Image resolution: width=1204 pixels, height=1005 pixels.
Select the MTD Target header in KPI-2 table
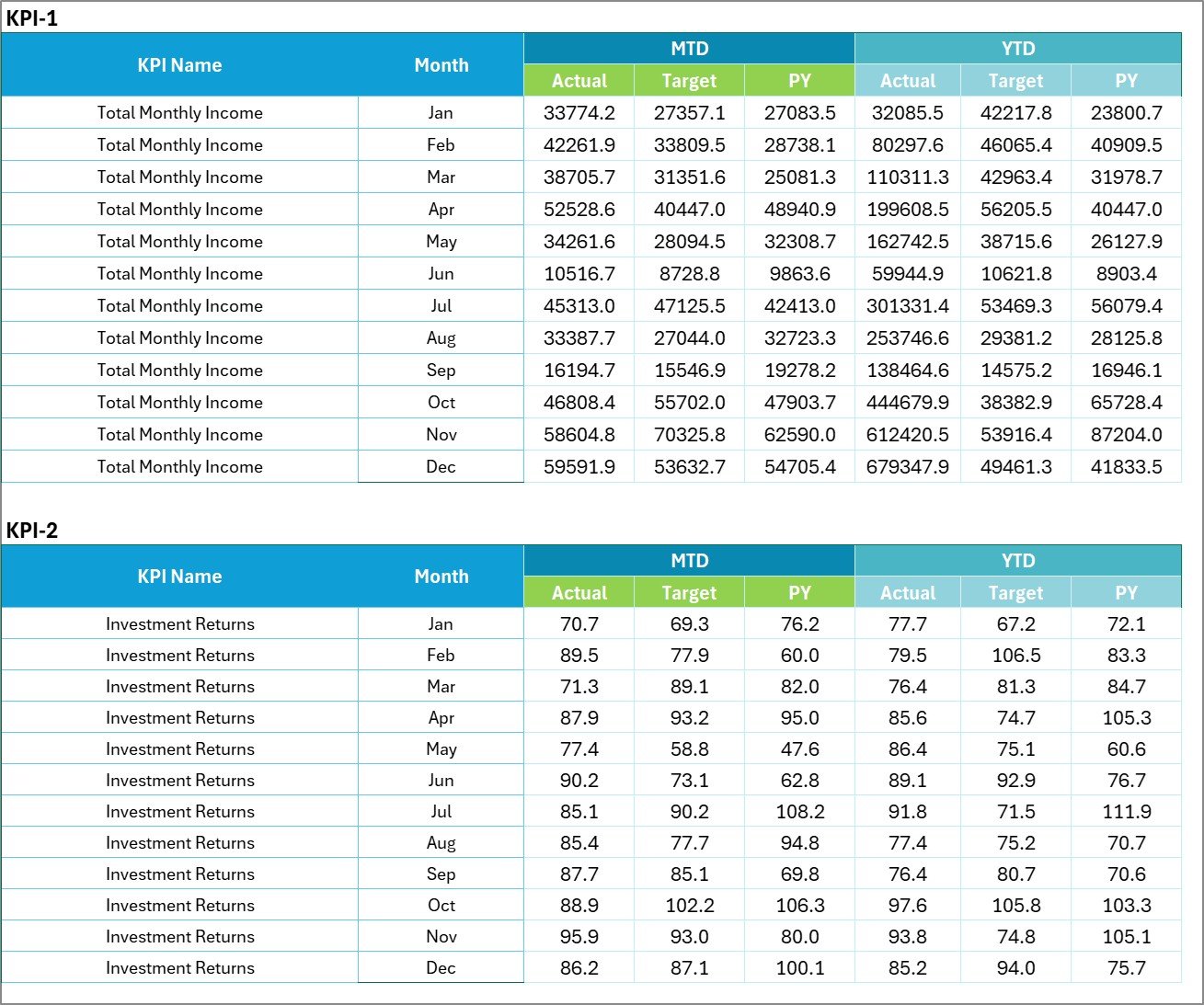(688, 592)
